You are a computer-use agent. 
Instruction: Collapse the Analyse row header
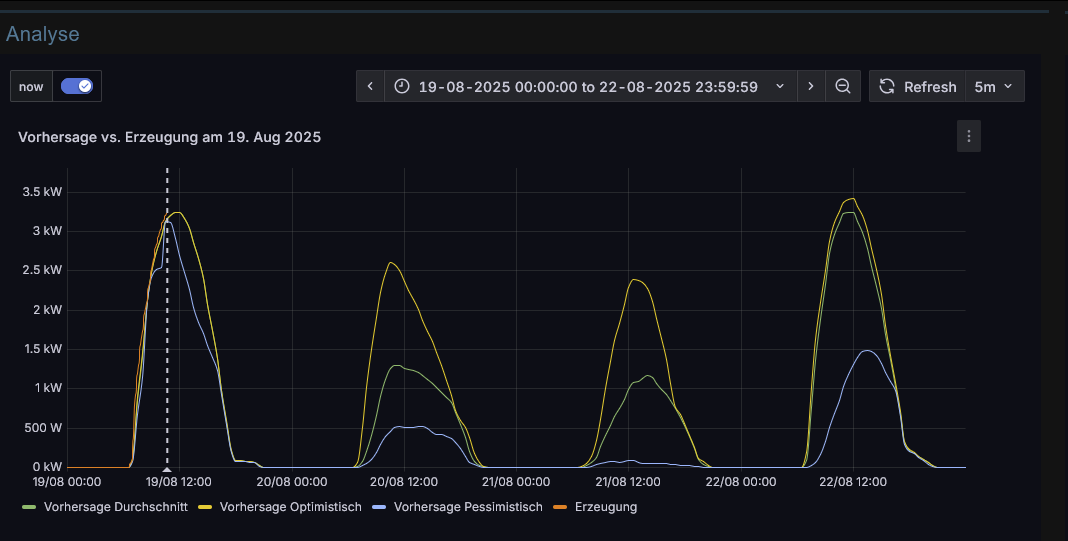coord(42,33)
